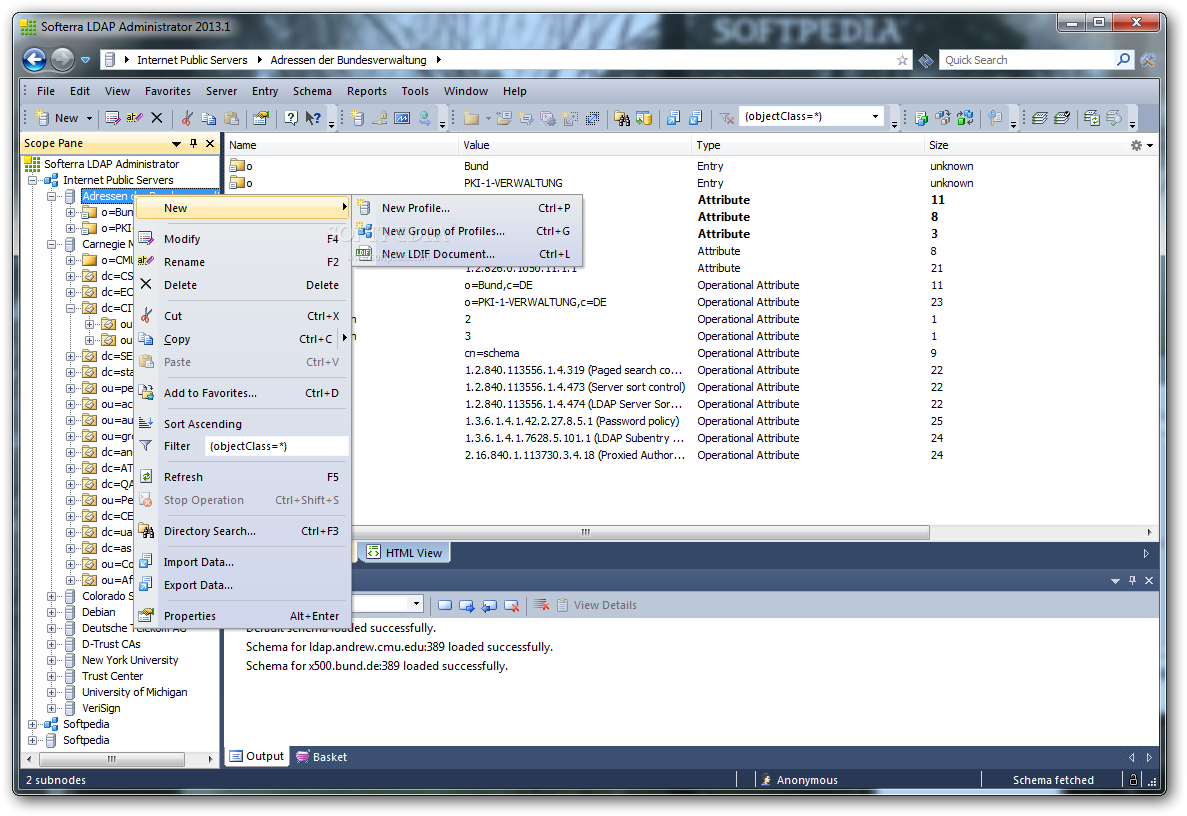Image resolution: width=1187 pixels, height=816 pixels.
Task: Open the Reports menu
Action: 367,91
